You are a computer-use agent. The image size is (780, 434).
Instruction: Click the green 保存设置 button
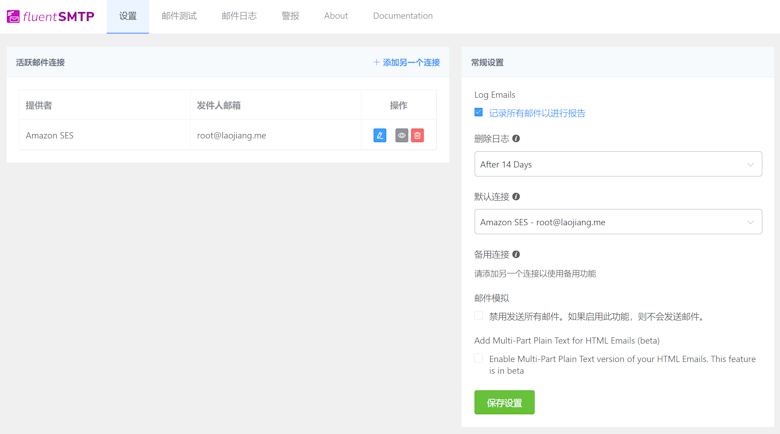(x=504, y=402)
